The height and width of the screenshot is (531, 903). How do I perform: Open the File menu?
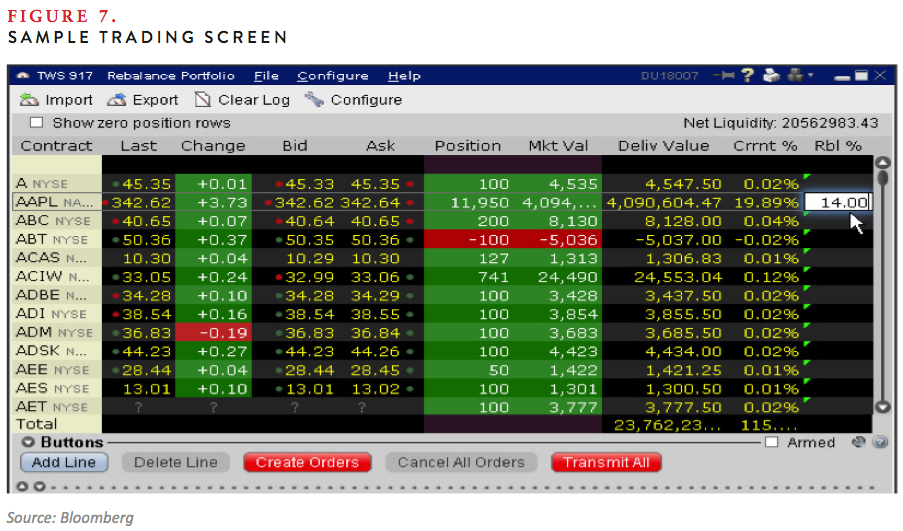tap(266, 75)
